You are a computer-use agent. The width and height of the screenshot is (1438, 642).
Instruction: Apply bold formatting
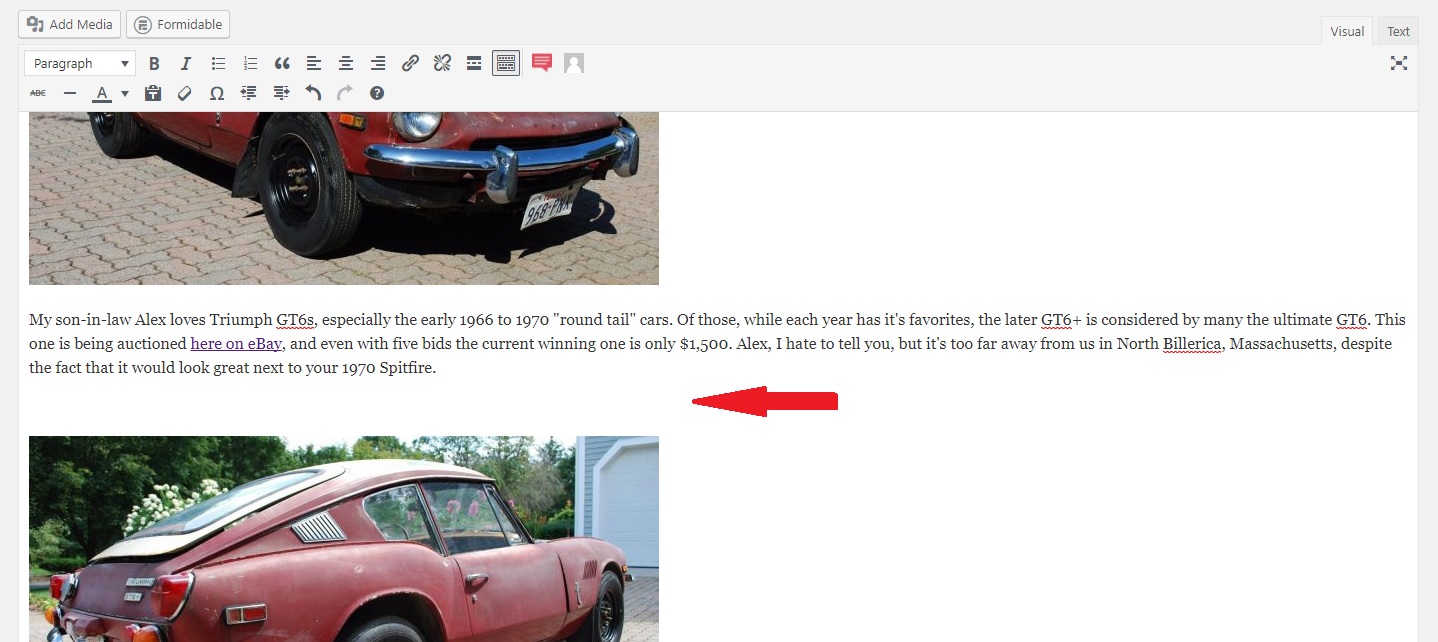[154, 63]
